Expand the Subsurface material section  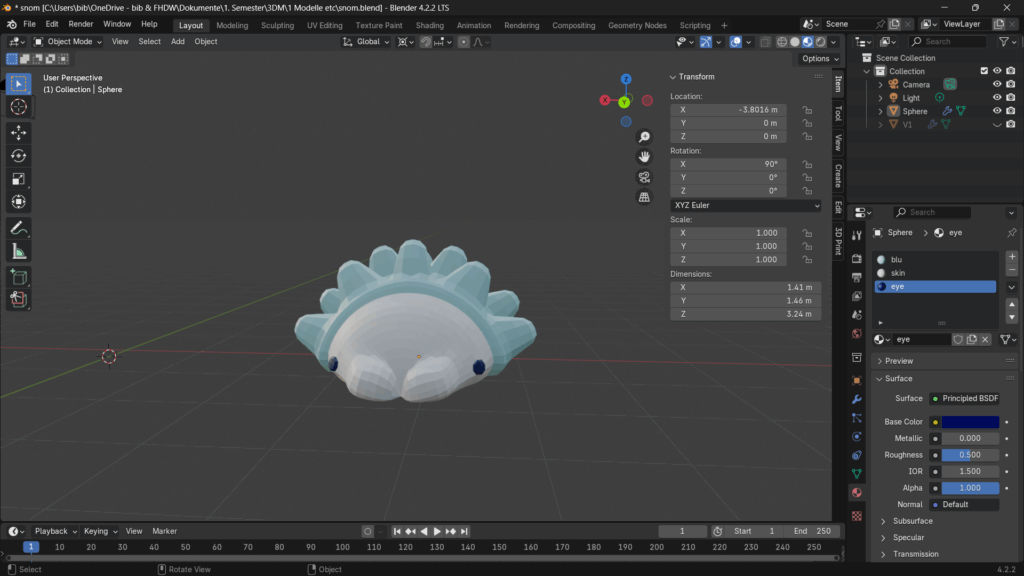(x=912, y=521)
